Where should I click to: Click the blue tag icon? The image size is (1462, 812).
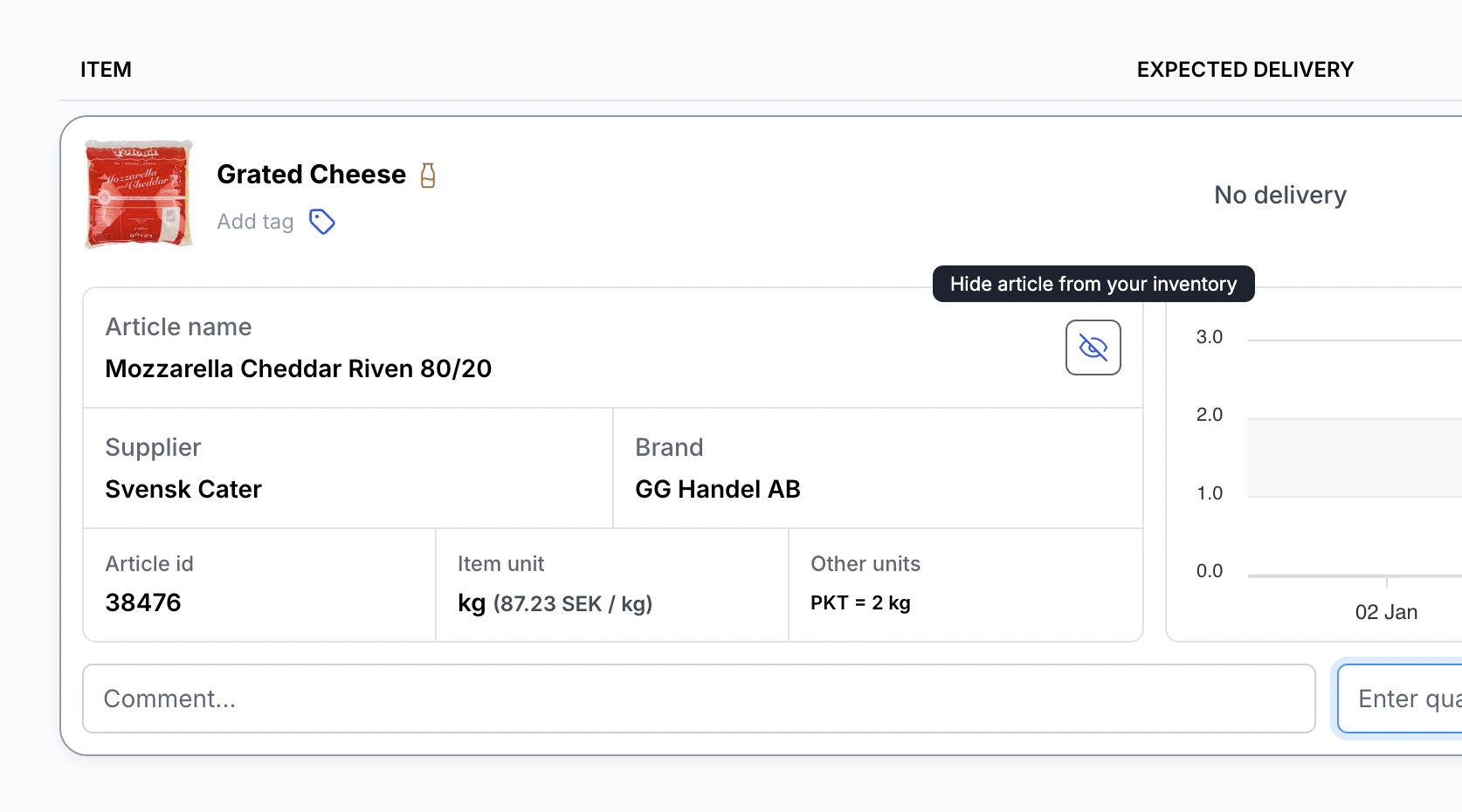tap(322, 222)
